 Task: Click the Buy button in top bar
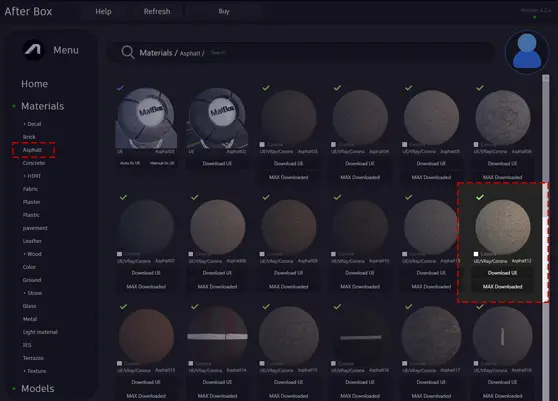click(x=224, y=11)
